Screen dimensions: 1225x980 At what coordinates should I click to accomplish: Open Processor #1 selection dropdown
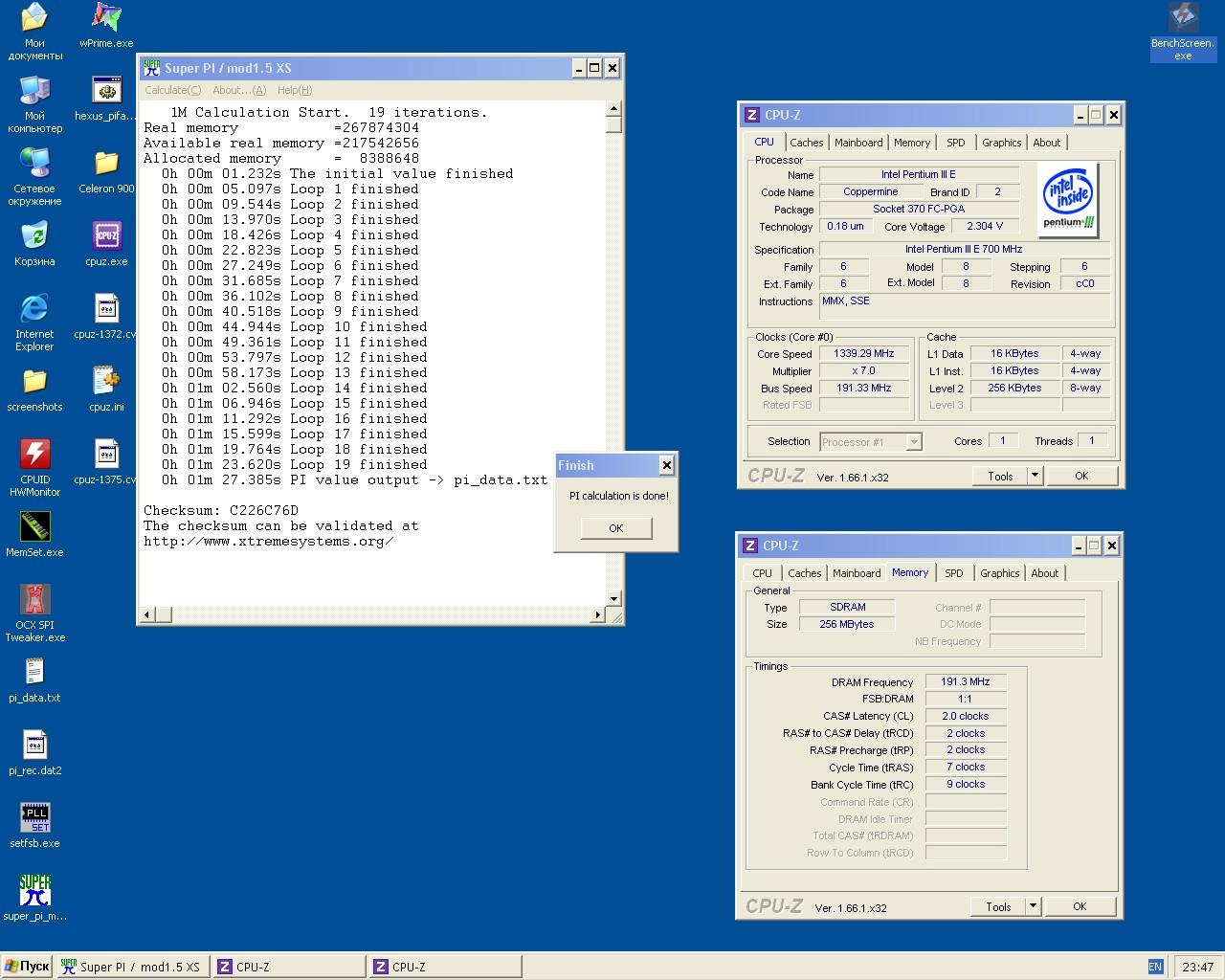coord(871,441)
